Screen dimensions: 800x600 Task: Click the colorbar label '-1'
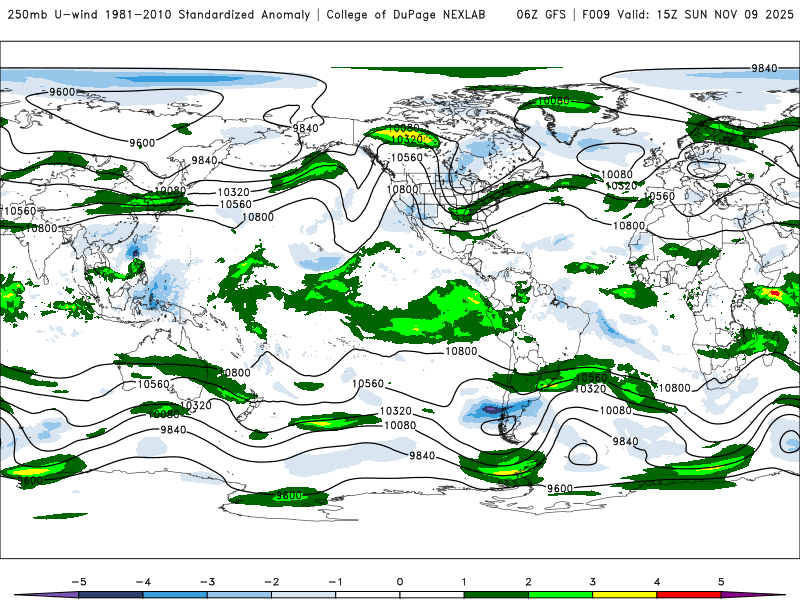pyautogui.click(x=335, y=582)
